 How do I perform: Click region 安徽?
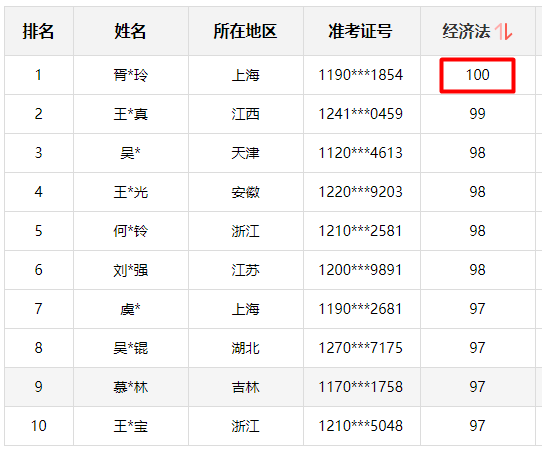pos(245,192)
